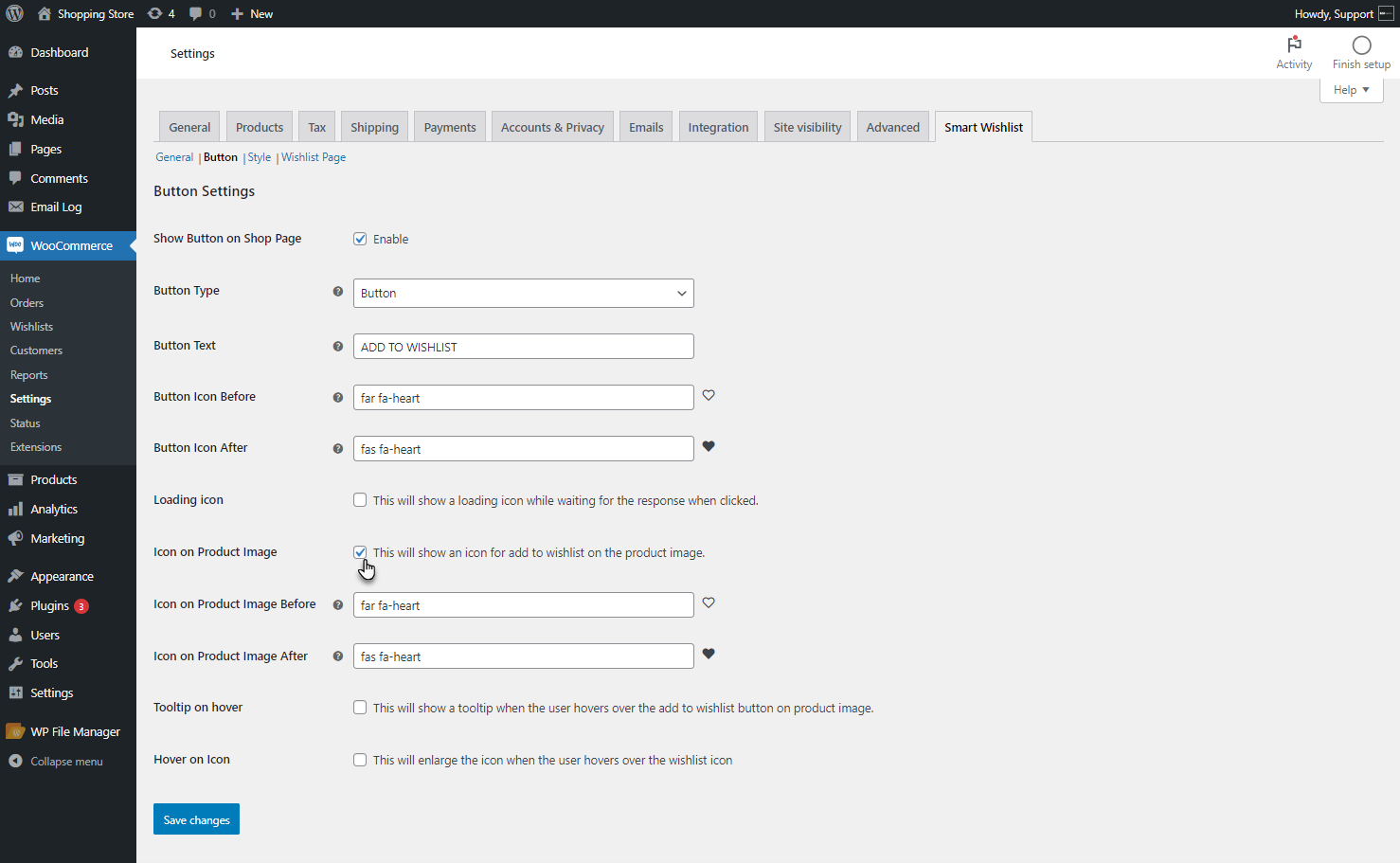The image size is (1400, 863).
Task: Click Icon on Product Image After field
Action: (523, 656)
